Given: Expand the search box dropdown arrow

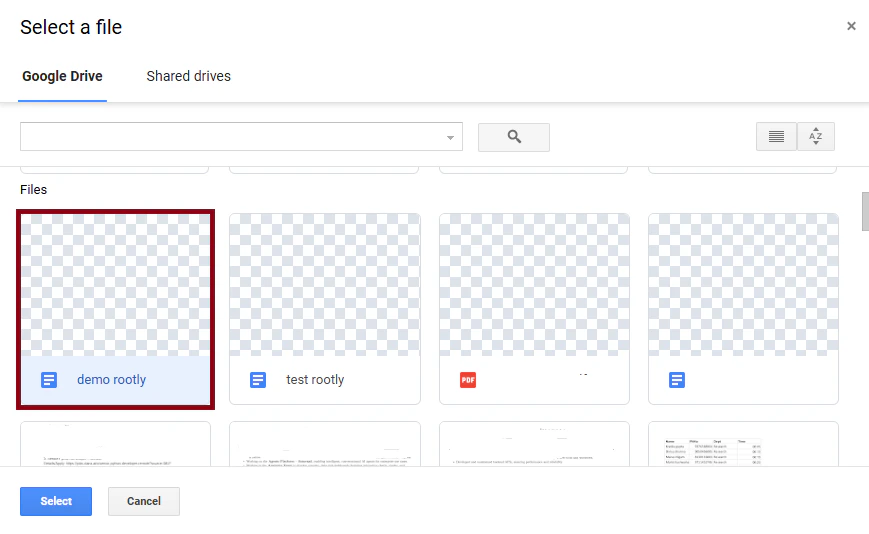Looking at the screenshot, I should (451, 137).
